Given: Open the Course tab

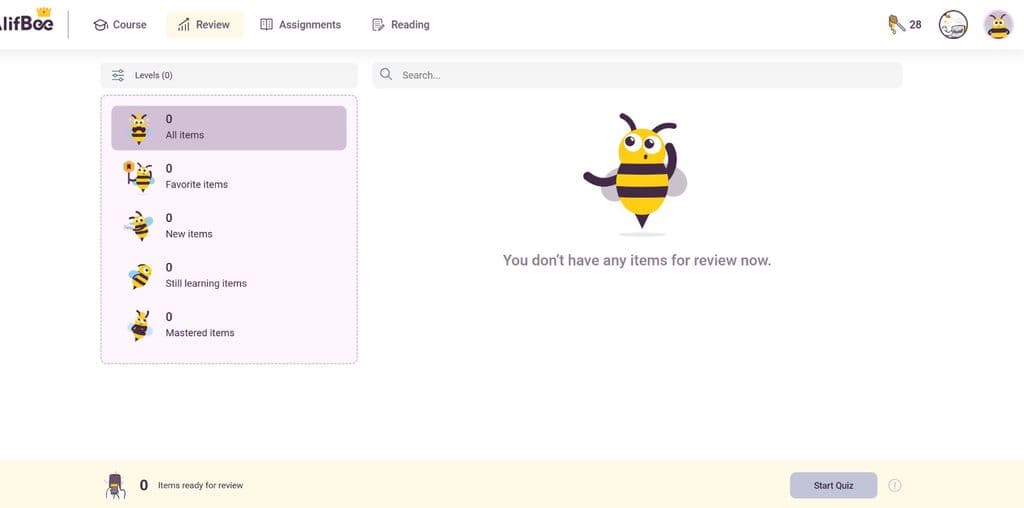Looking at the screenshot, I should (x=120, y=25).
